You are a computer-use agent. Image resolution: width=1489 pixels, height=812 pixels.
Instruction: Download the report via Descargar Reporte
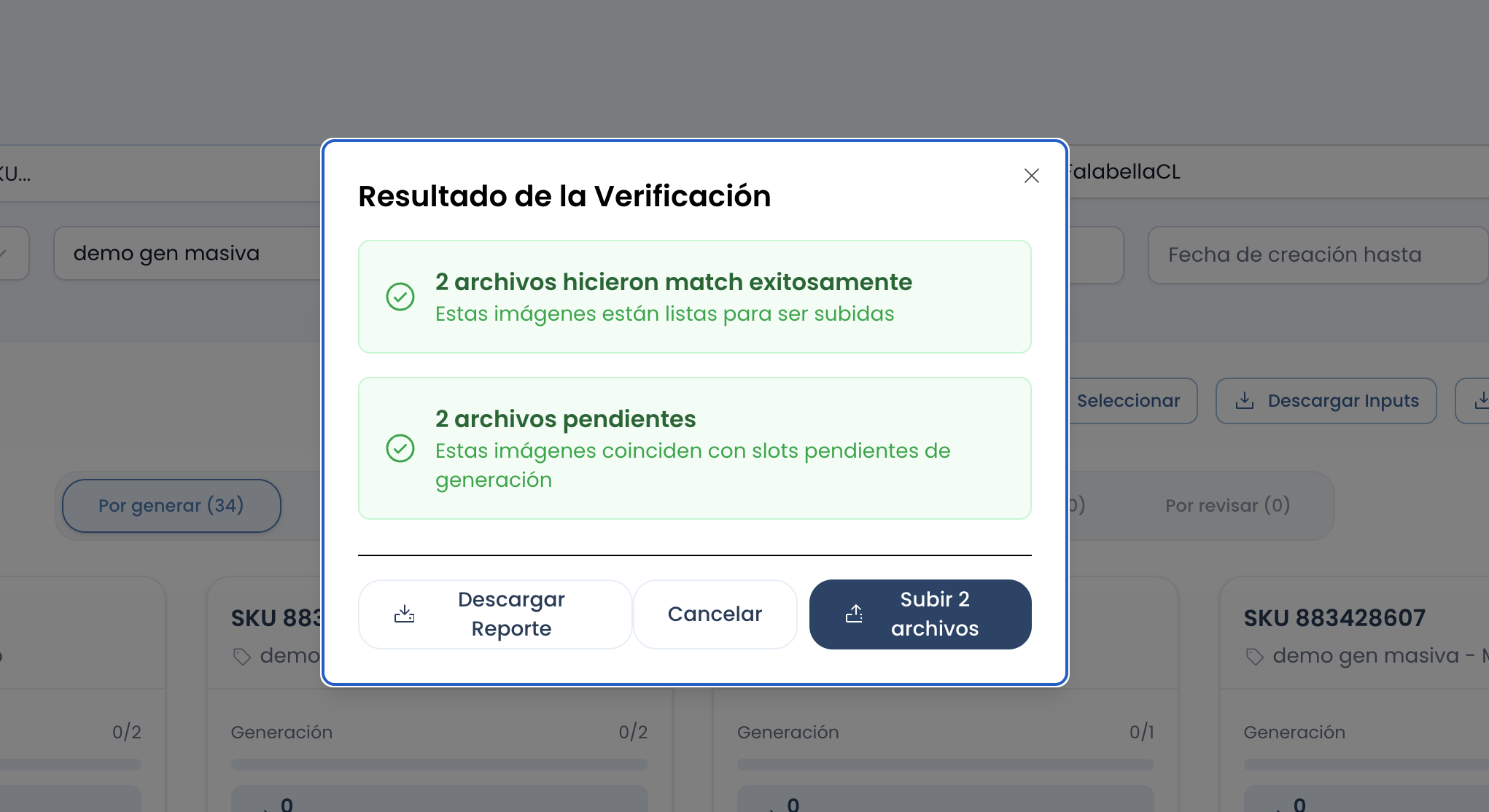click(x=495, y=614)
